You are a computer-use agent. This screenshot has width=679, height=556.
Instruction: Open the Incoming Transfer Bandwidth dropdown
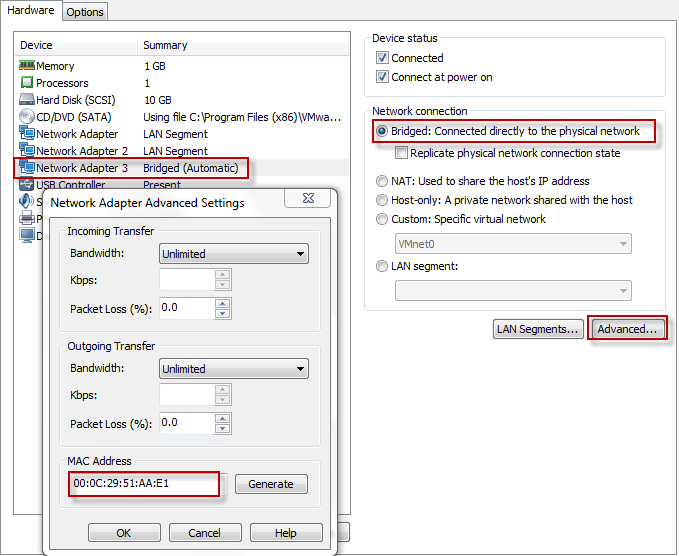coord(234,254)
